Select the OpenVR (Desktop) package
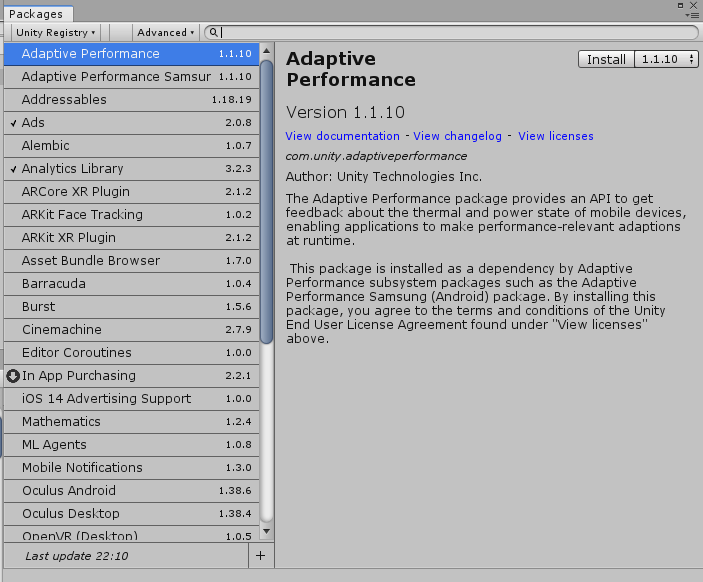 131,534
